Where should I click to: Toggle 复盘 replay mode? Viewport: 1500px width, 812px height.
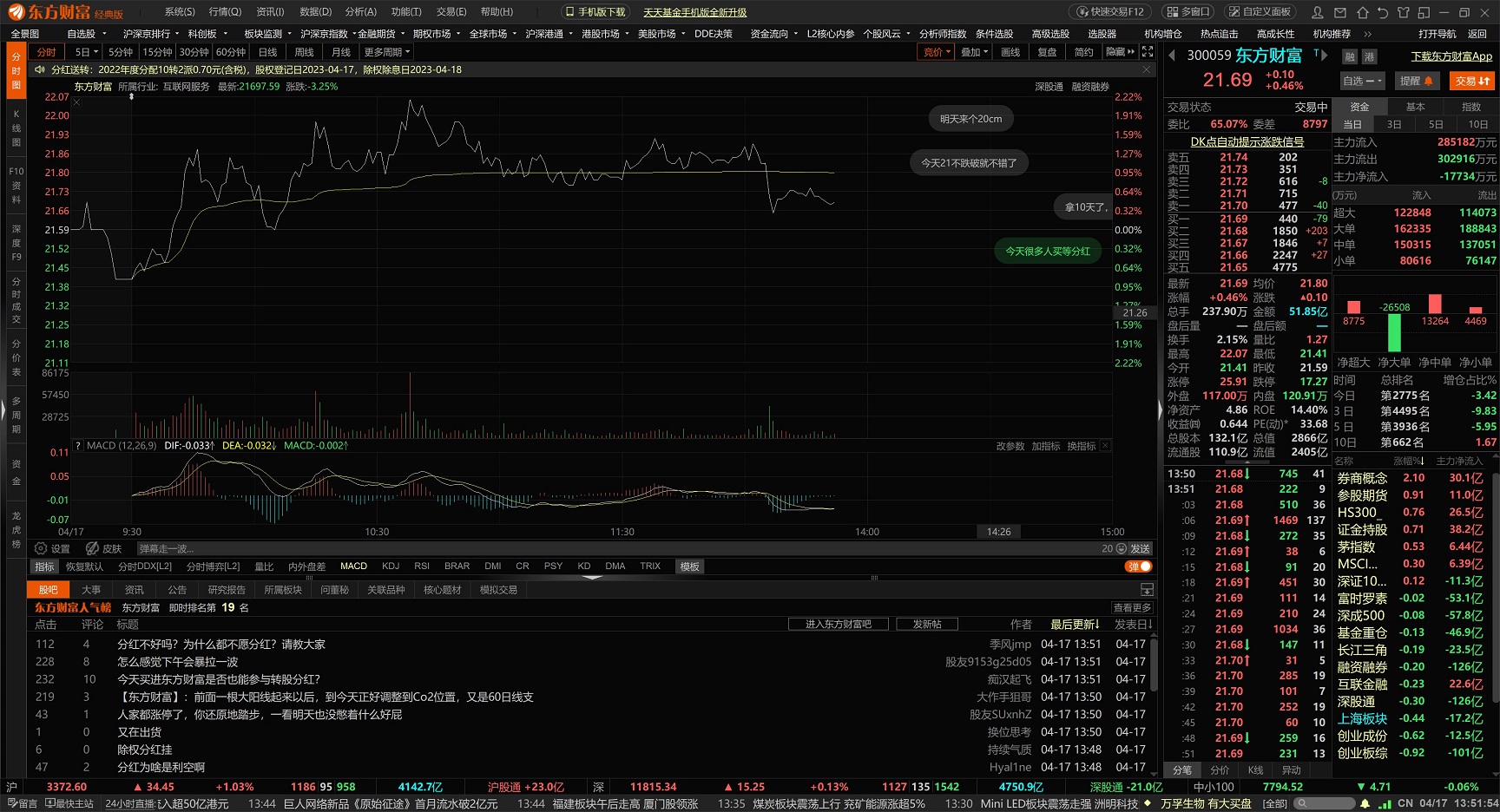[1047, 52]
